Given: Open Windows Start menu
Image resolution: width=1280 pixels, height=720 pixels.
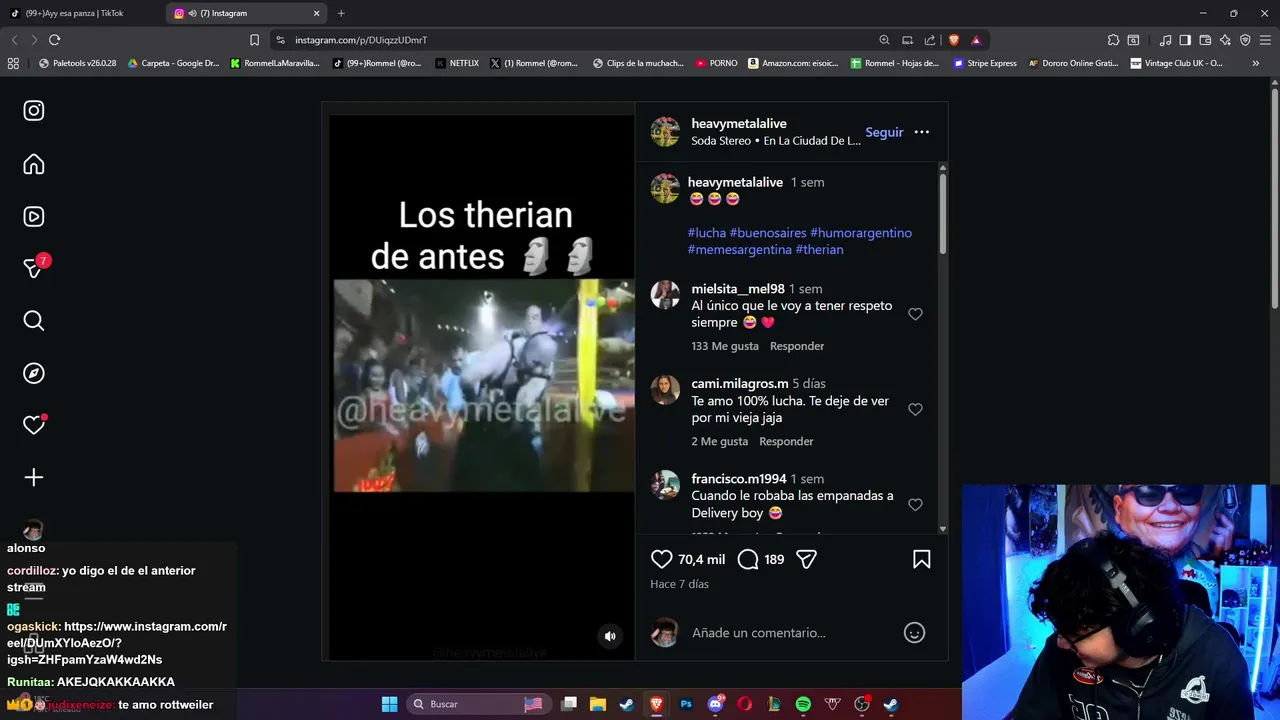Looking at the screenshot, I should pyautogui.click(x=389, y=704).
